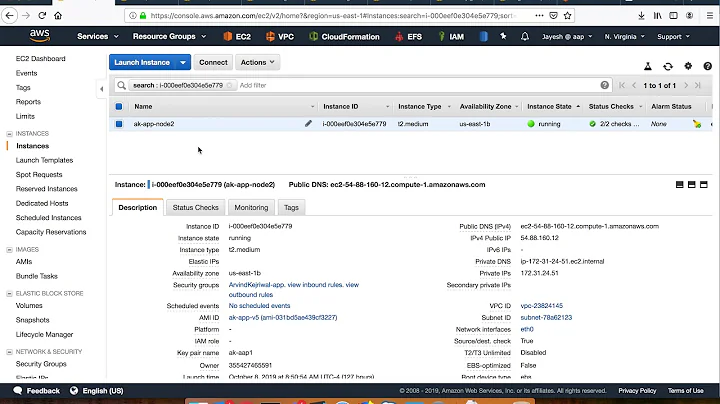Open the EC2 shortcut in the AWS navbar
Image resolution: width=720 pixels, height=404 pixels.
(237, 36)
